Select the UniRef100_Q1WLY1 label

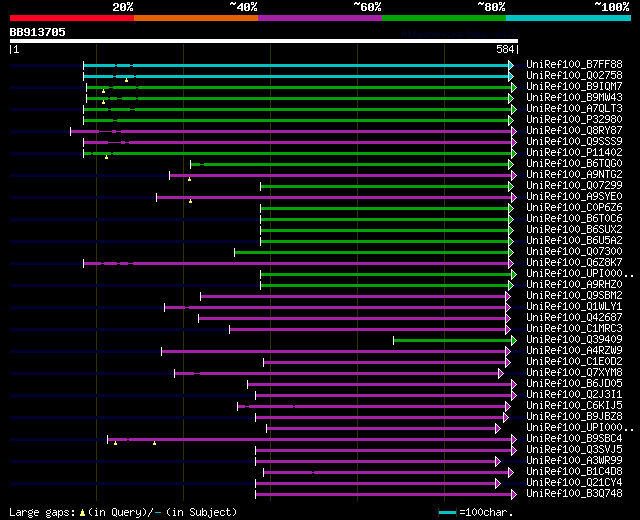(574, 307)
